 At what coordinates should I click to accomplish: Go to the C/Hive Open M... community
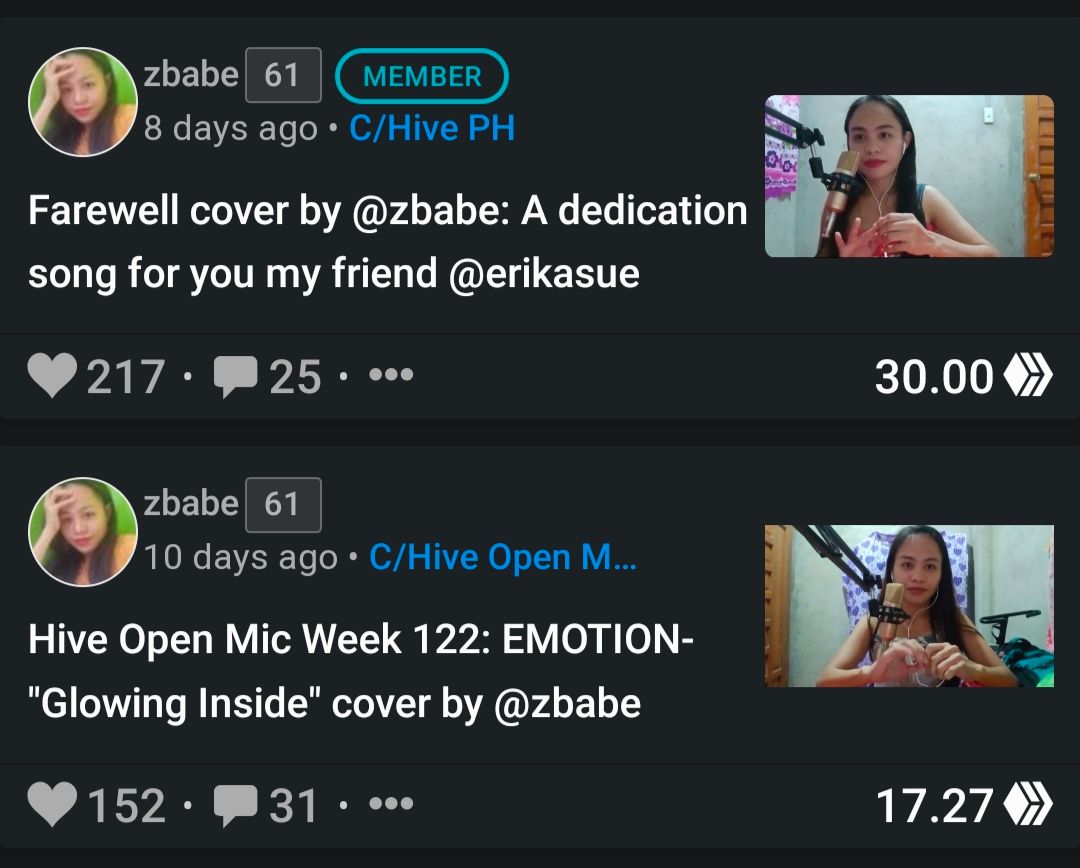503,557
